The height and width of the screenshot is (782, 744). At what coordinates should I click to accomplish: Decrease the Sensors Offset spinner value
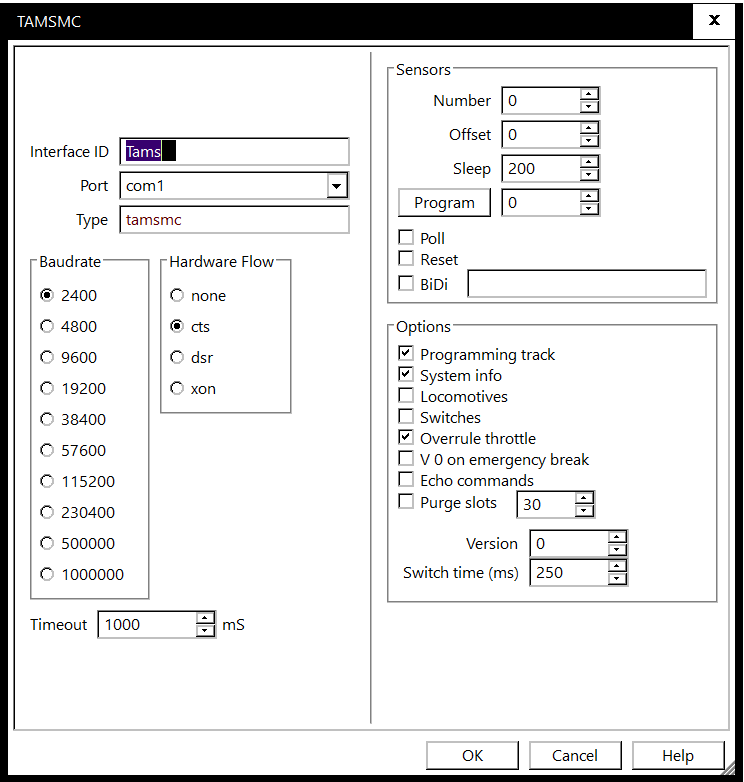coord(589,141)
